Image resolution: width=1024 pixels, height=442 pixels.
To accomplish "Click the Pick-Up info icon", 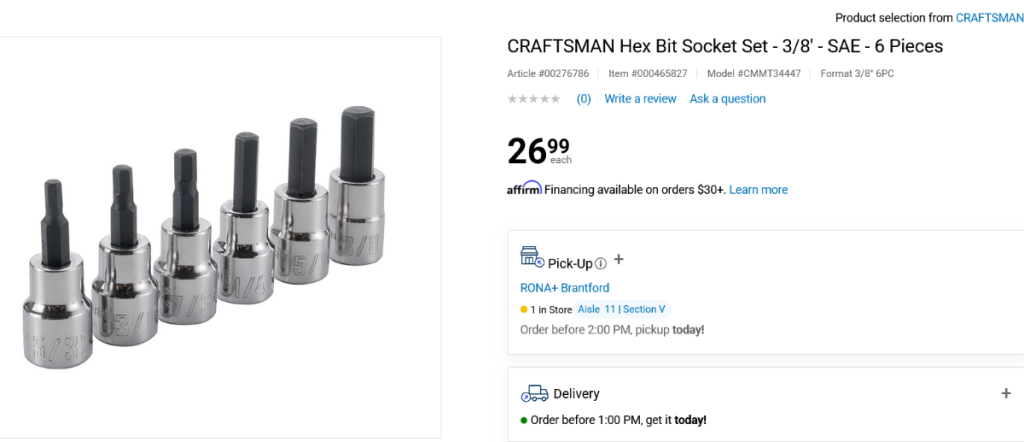I will pyautogui.click(x=601, y=264).
